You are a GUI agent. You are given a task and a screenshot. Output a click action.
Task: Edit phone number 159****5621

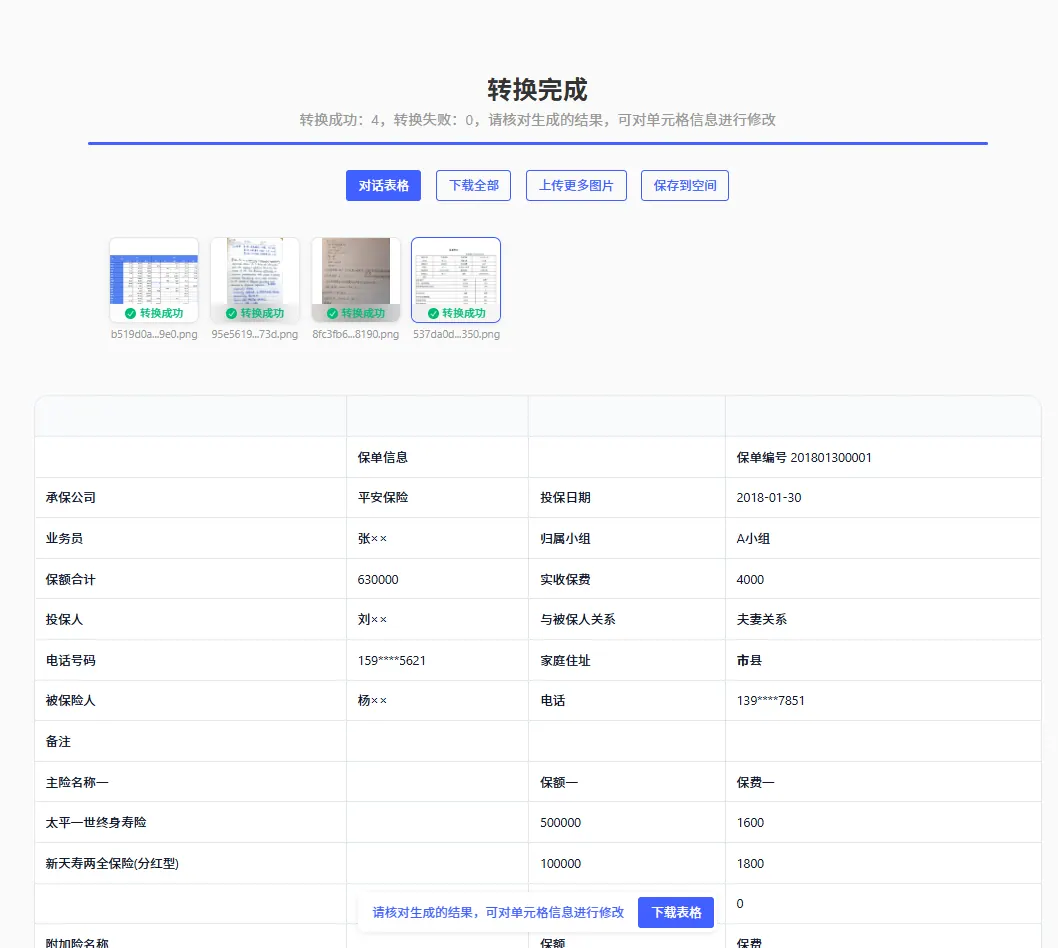[x=437, y=660]
